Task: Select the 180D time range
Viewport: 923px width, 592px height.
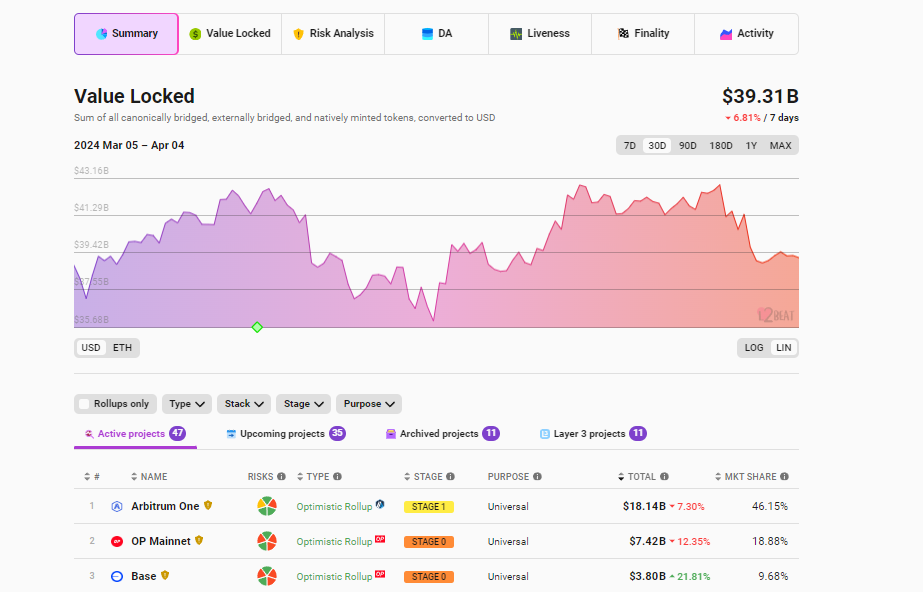Action: pos(721,145)
